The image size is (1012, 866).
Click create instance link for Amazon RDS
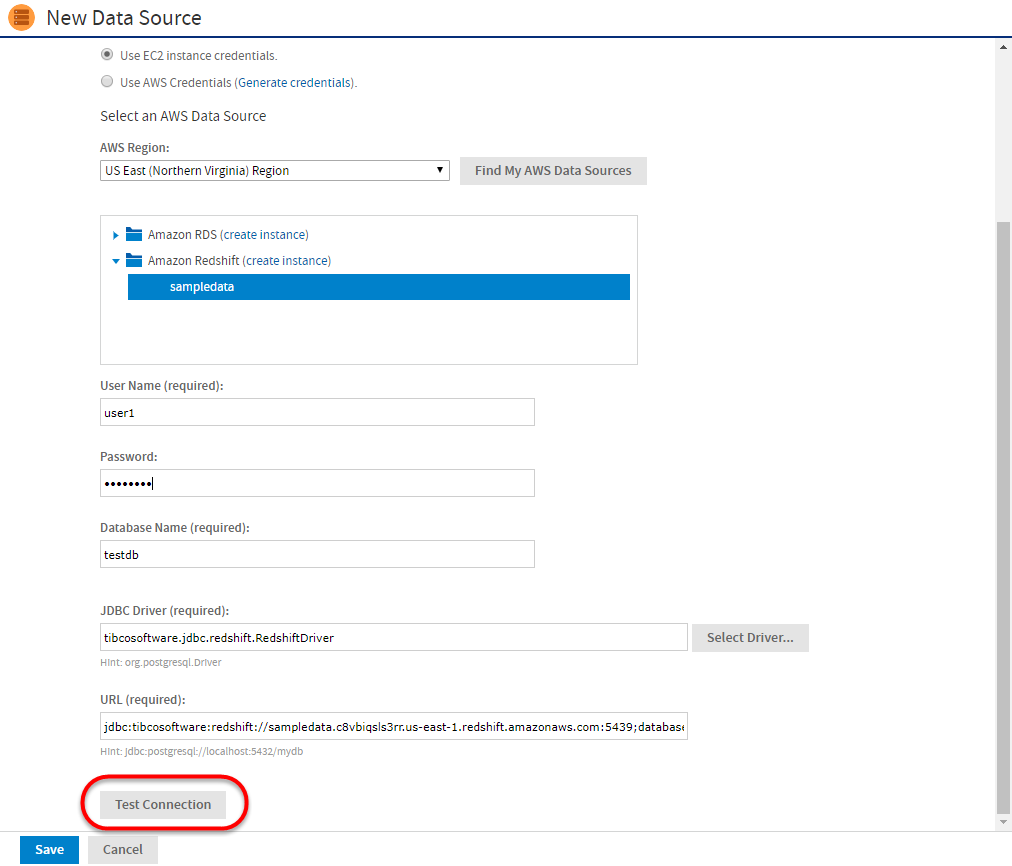click(266, 235)
